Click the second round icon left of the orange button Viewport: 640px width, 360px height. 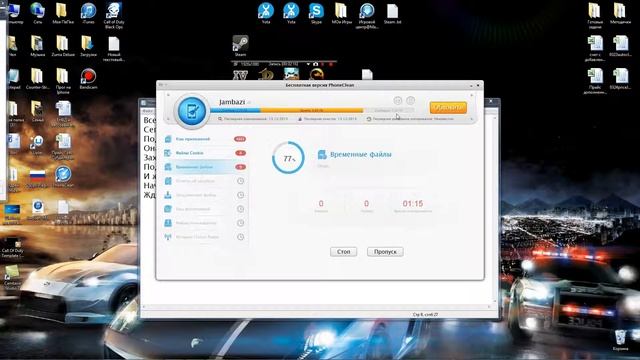coord(411,100)
